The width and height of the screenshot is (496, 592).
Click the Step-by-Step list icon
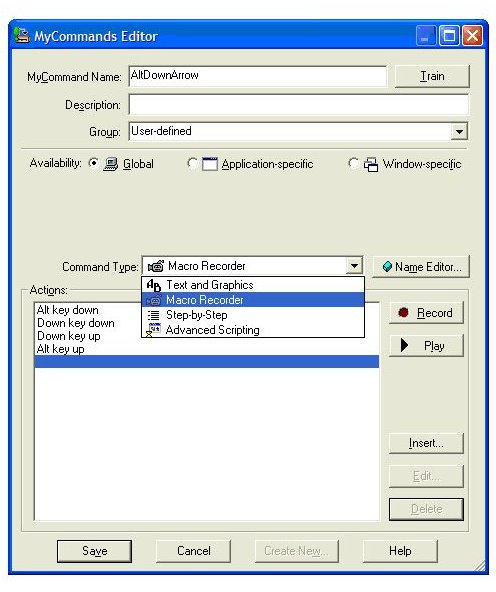click(x=154, y=315)
